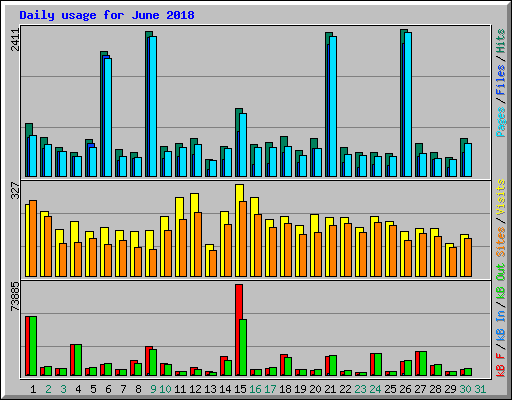Image resolution: width=512 pixels, height=400 pixels.
Task: Click day 12 on the x-axis
Action: [195, 389]
